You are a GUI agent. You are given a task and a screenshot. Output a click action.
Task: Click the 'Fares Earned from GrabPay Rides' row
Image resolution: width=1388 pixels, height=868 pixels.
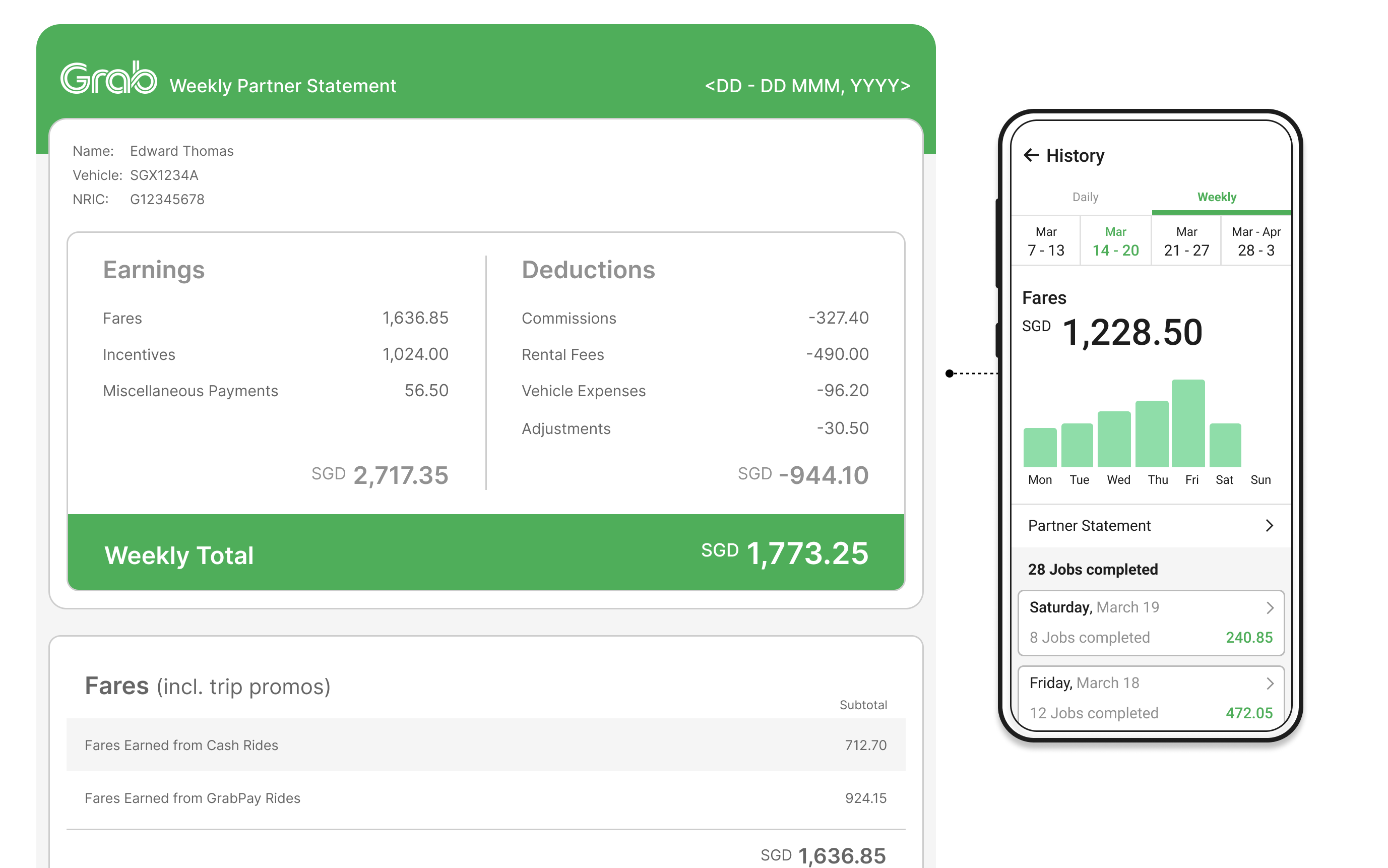pyautogui.click(x=486, y=798)
